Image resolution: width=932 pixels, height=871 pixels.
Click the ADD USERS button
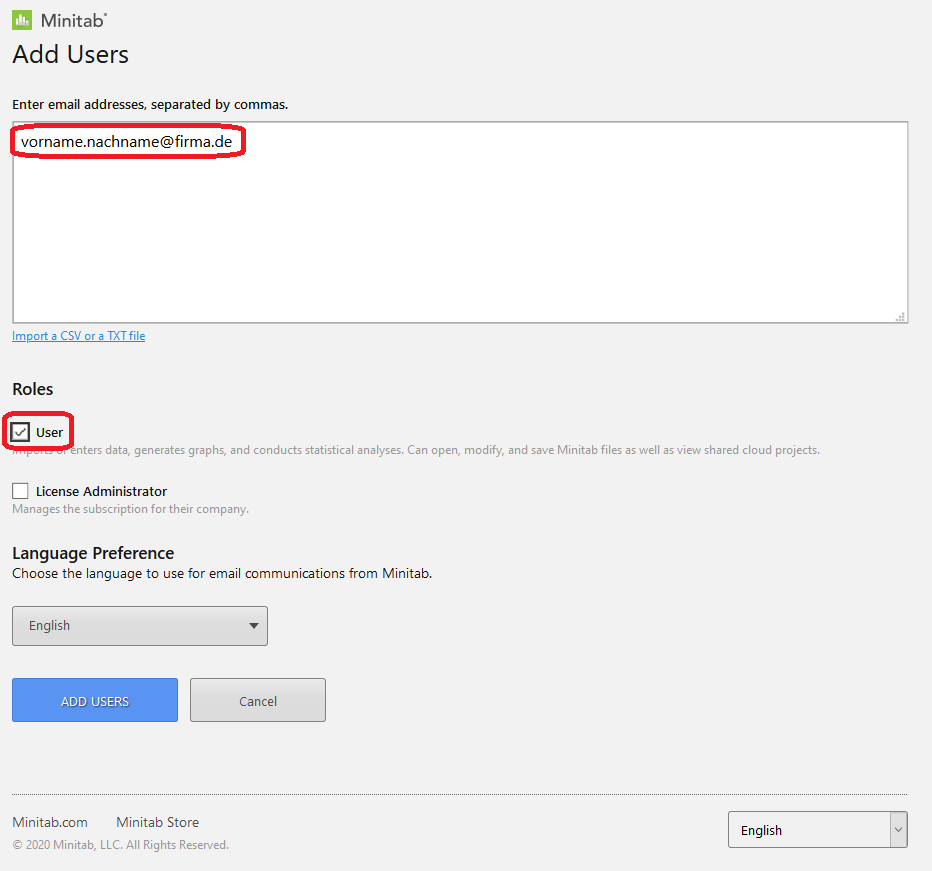coord(95,700)
